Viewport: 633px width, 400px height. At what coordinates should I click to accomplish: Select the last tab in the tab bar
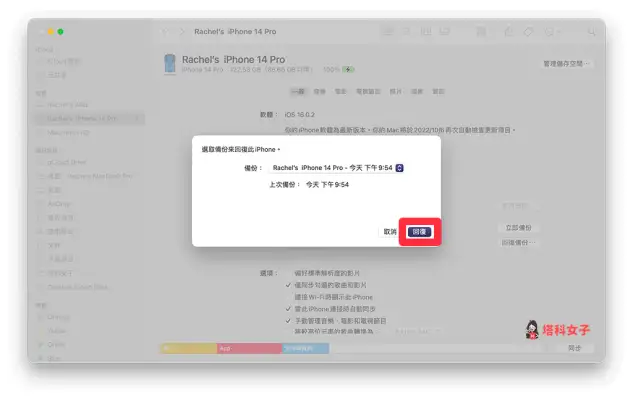[x=438, y=92]
